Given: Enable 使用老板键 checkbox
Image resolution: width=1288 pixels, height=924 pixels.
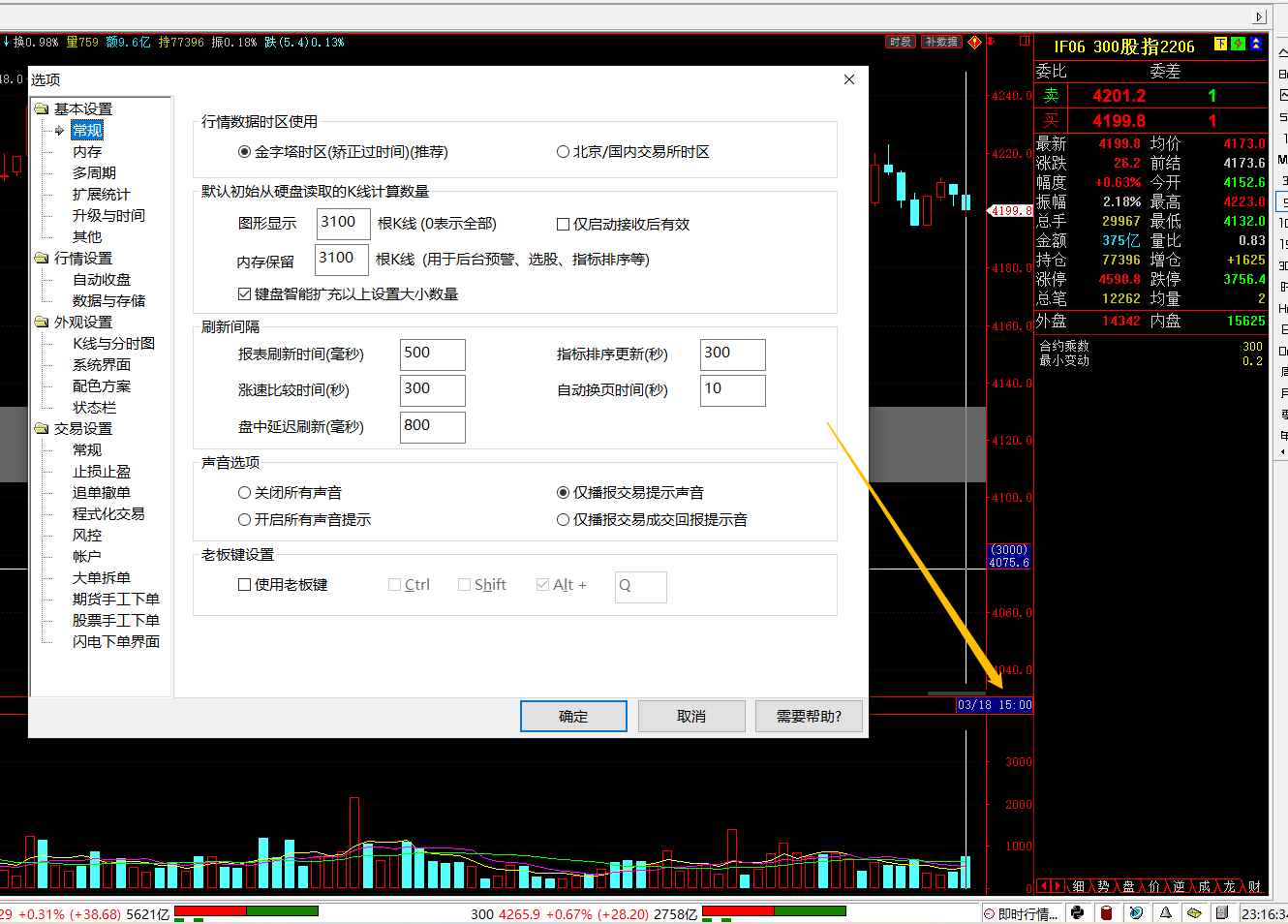Looking at the screenshot, I should pos(283,584).
